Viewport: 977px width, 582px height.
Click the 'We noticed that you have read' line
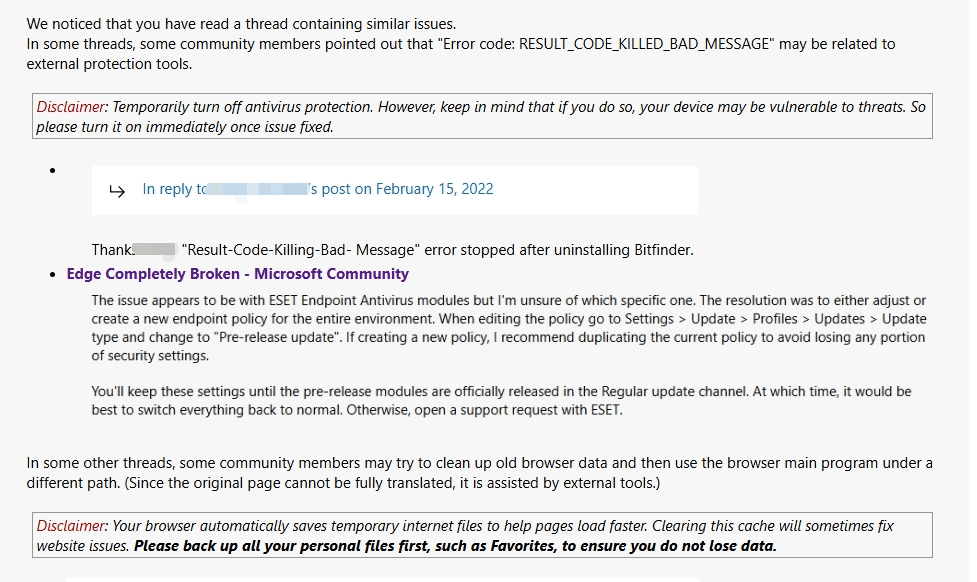pos(241,24)
